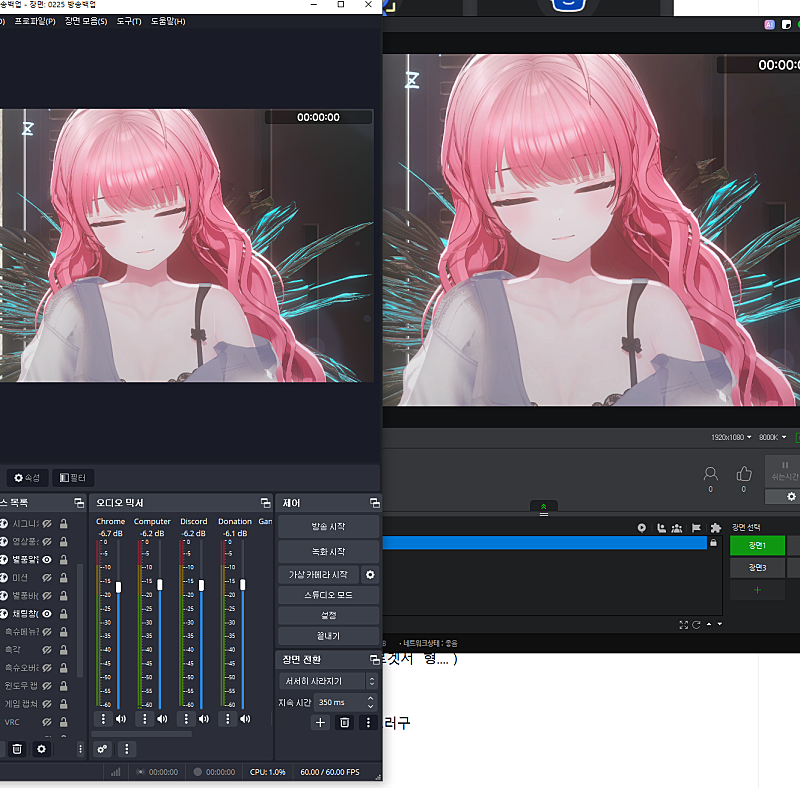The image size is (800, 788).
Task: Click the flag icon in the source toolbar
Action: point(696,528)
